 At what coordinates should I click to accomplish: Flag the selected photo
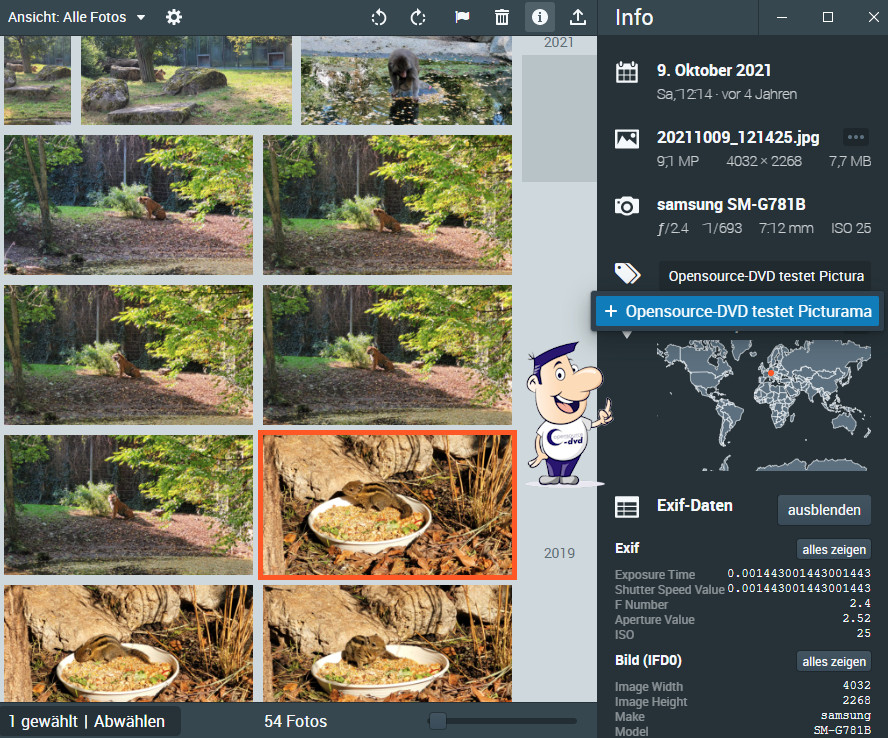461,17
